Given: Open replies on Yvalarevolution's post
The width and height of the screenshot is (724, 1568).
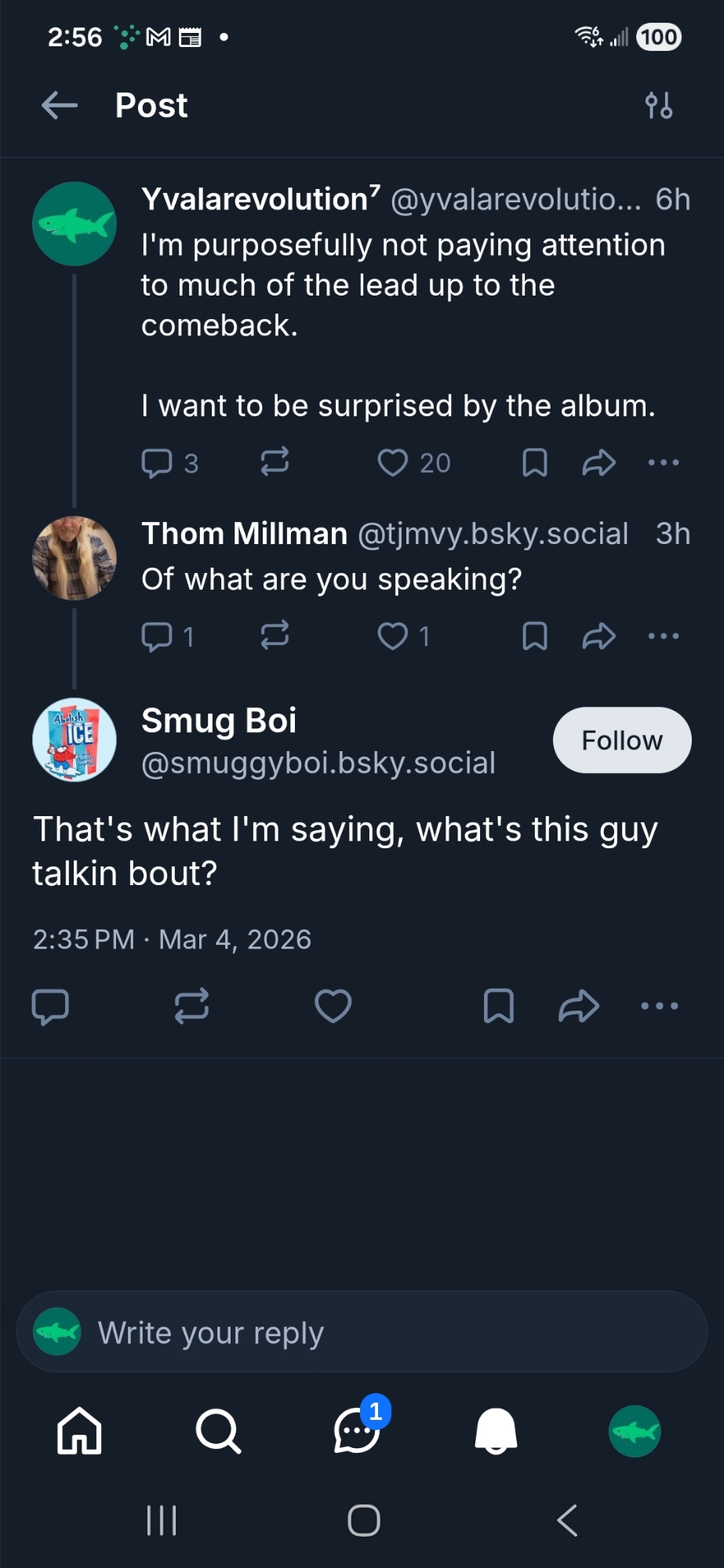Looking at the screenshot, I should coord(157,463).
